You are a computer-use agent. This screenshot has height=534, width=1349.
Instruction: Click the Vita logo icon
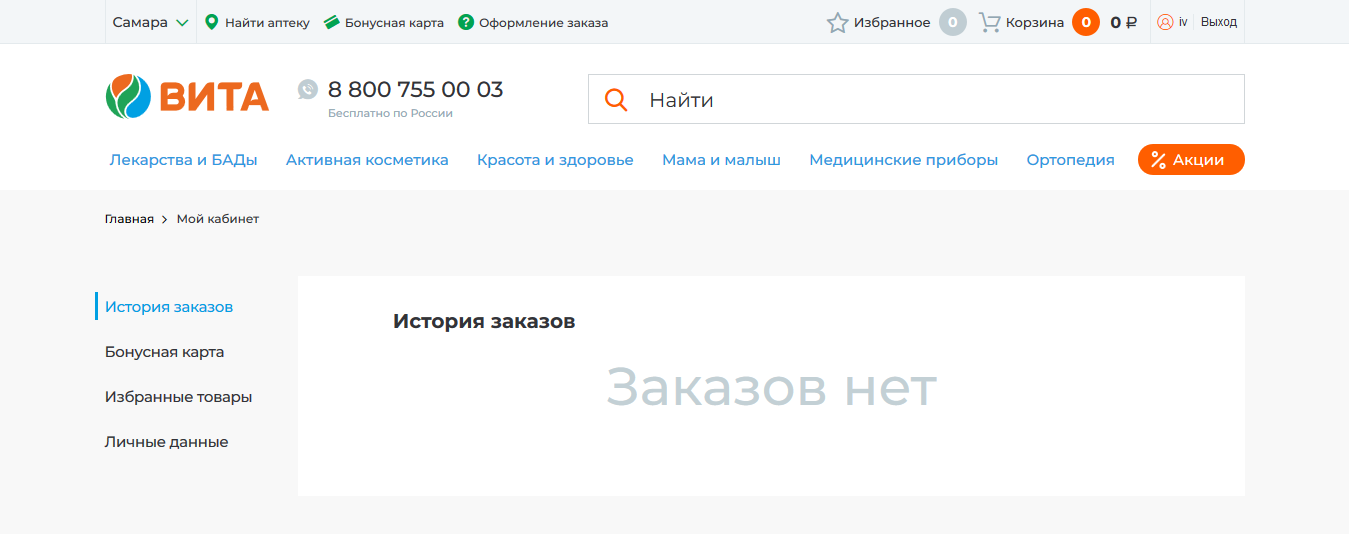pos(128,96)
